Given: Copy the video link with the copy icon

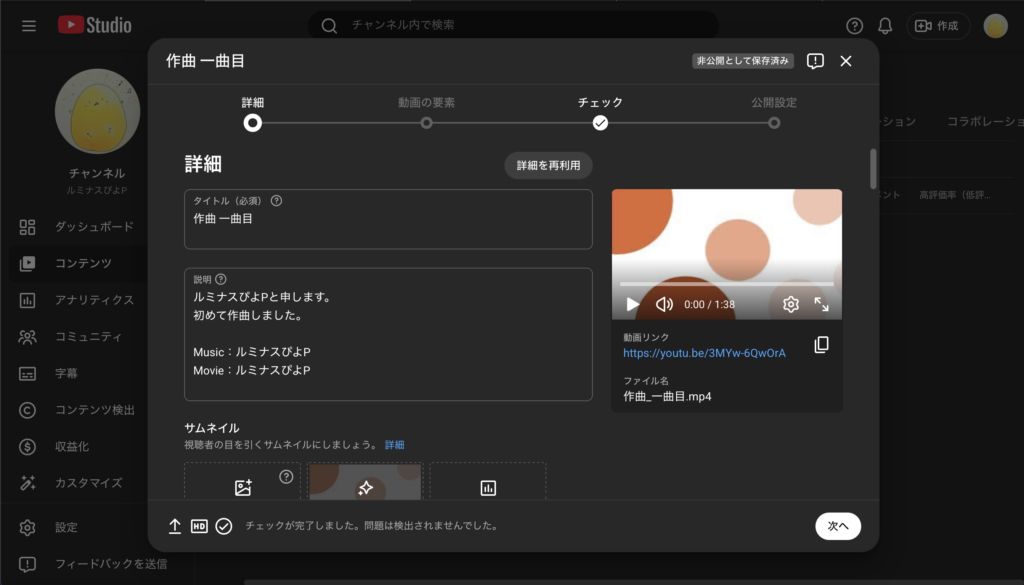Looking at the screenshot, I should click(821, 345).
